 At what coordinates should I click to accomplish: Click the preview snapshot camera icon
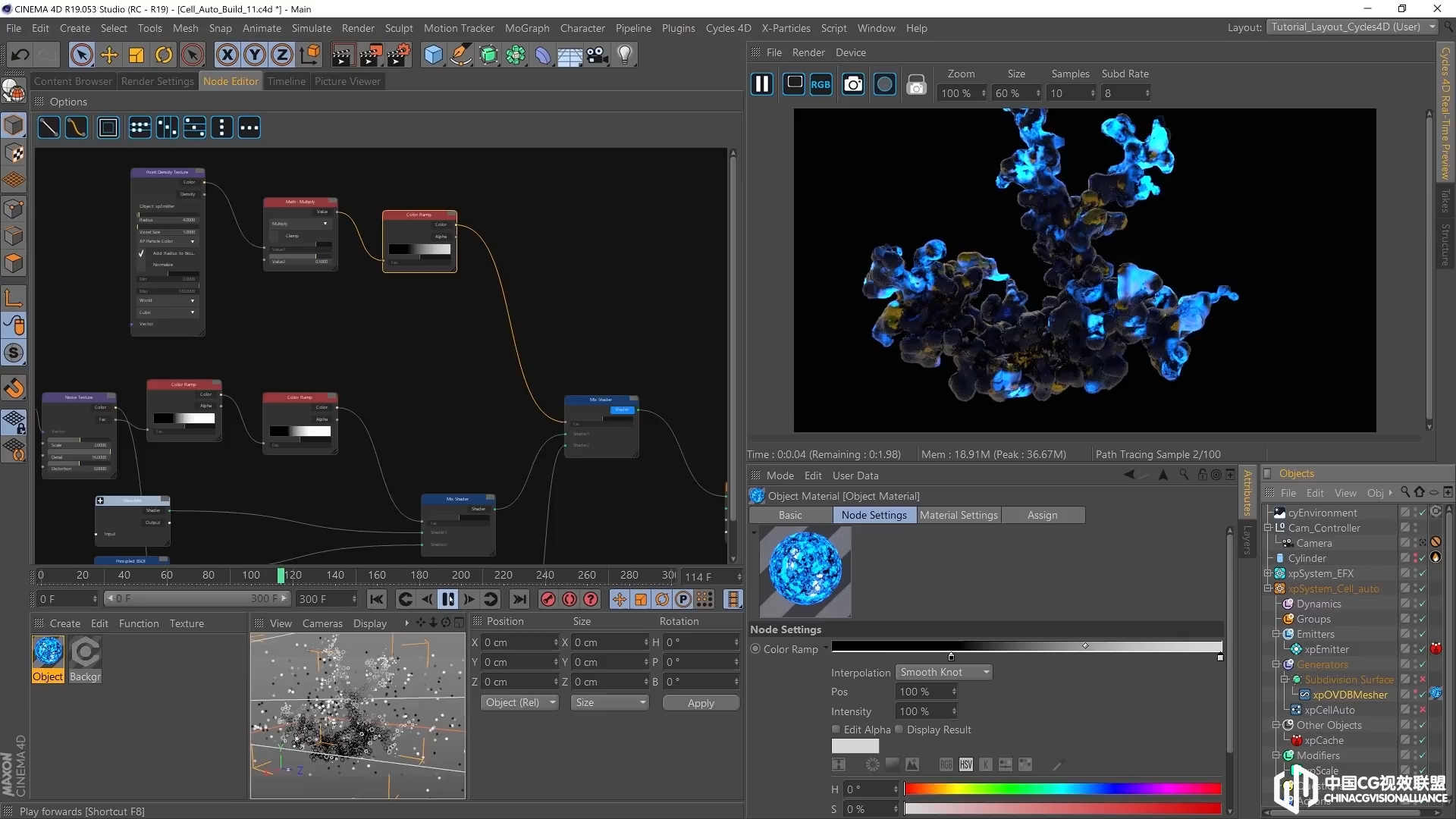(x=853, y=84)
